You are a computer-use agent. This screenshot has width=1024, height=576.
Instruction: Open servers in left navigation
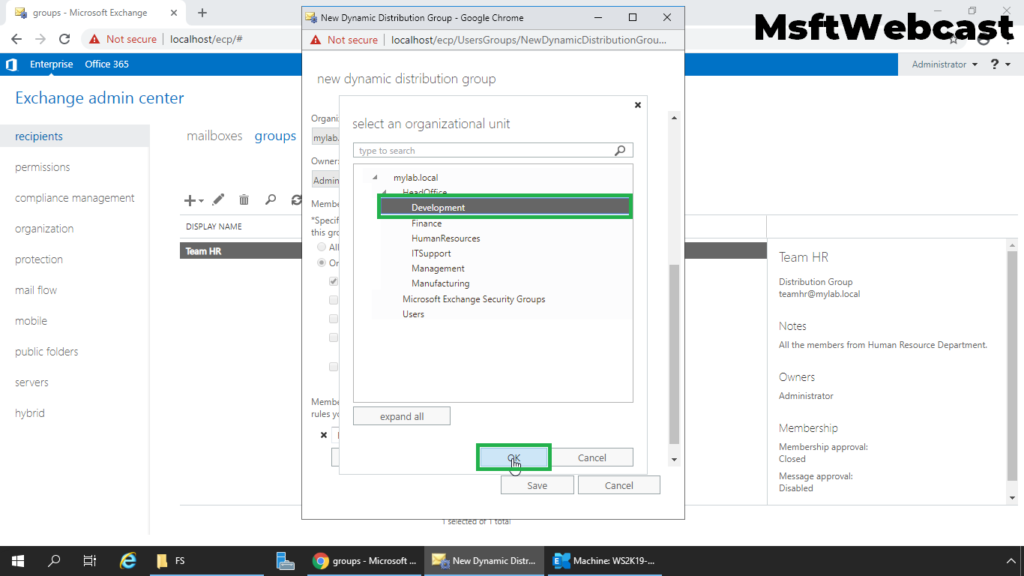coord(32,382)
